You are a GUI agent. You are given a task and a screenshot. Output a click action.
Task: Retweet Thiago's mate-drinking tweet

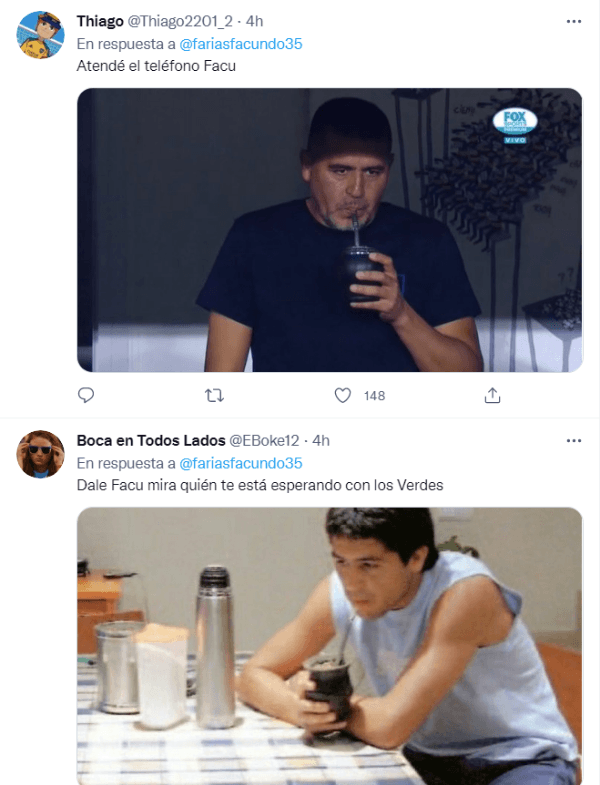(214, 396)
